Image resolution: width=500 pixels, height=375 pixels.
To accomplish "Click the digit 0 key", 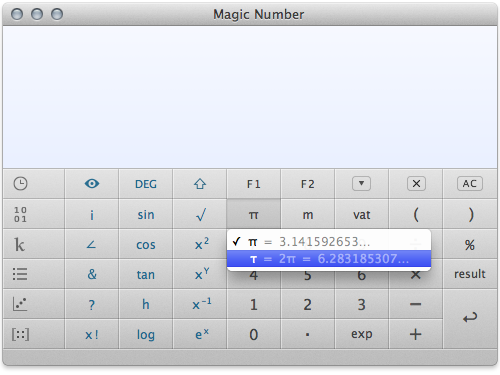I will [x=254, y=334].
